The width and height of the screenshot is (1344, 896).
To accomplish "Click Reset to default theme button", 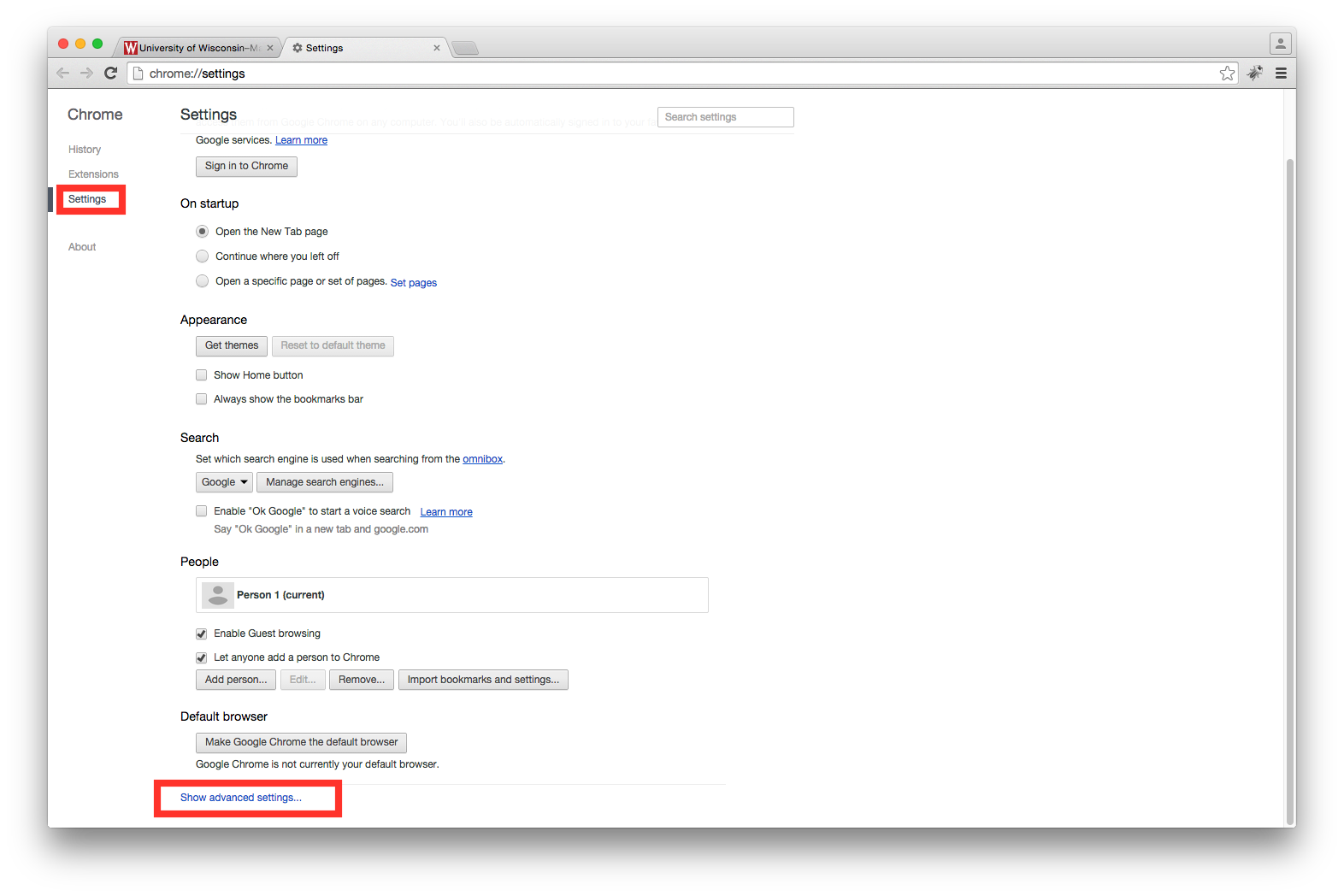I will click(333, 345).
